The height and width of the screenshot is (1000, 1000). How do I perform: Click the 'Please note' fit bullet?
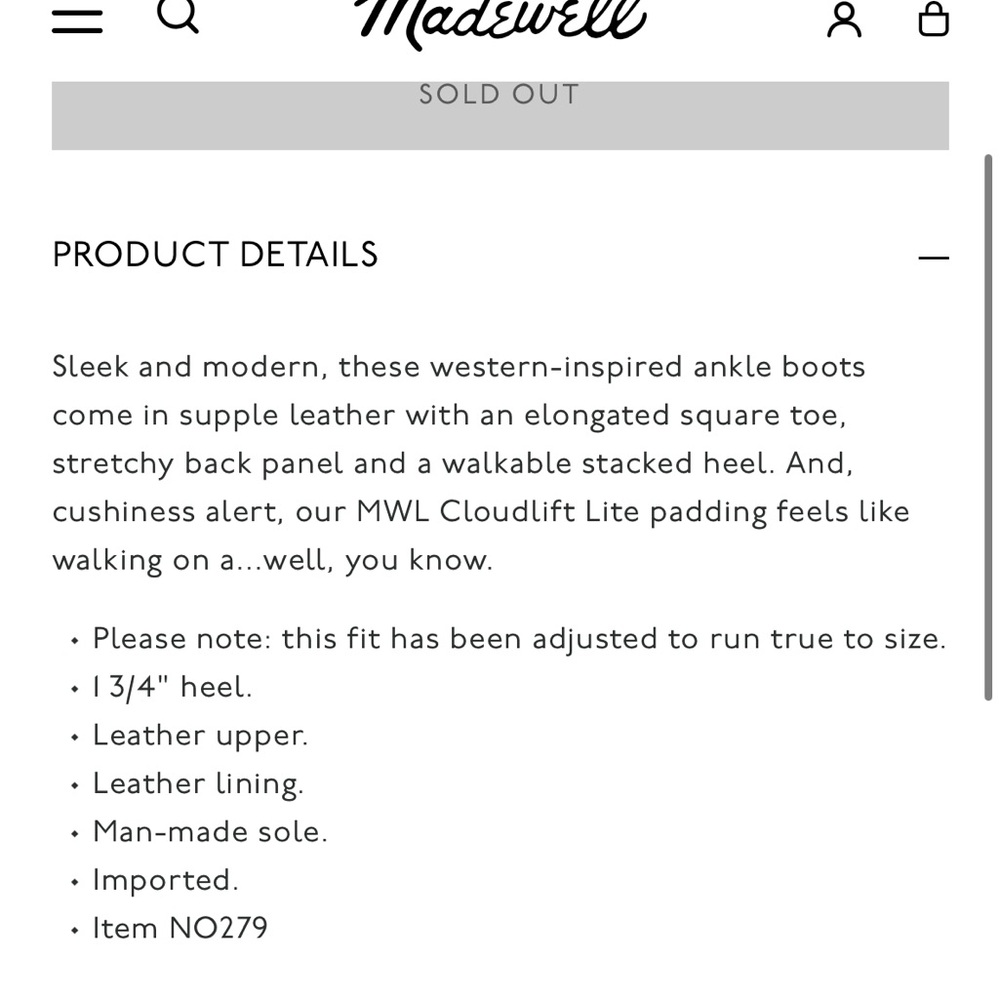click(x=518, y=639)
